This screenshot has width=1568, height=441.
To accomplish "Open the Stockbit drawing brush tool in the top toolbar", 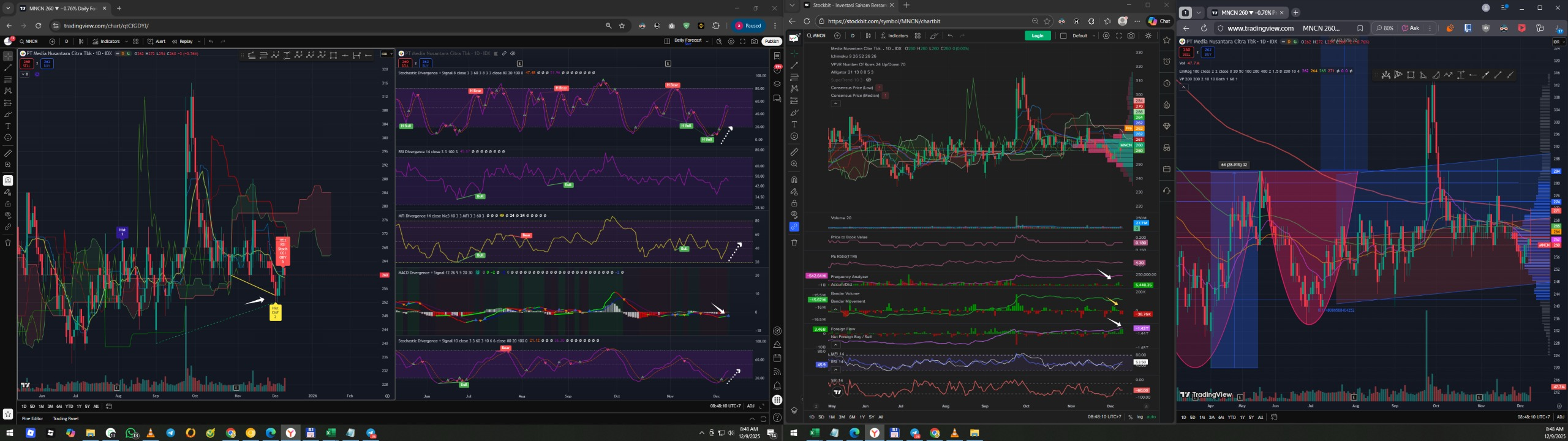I will (x=934, y=36).
